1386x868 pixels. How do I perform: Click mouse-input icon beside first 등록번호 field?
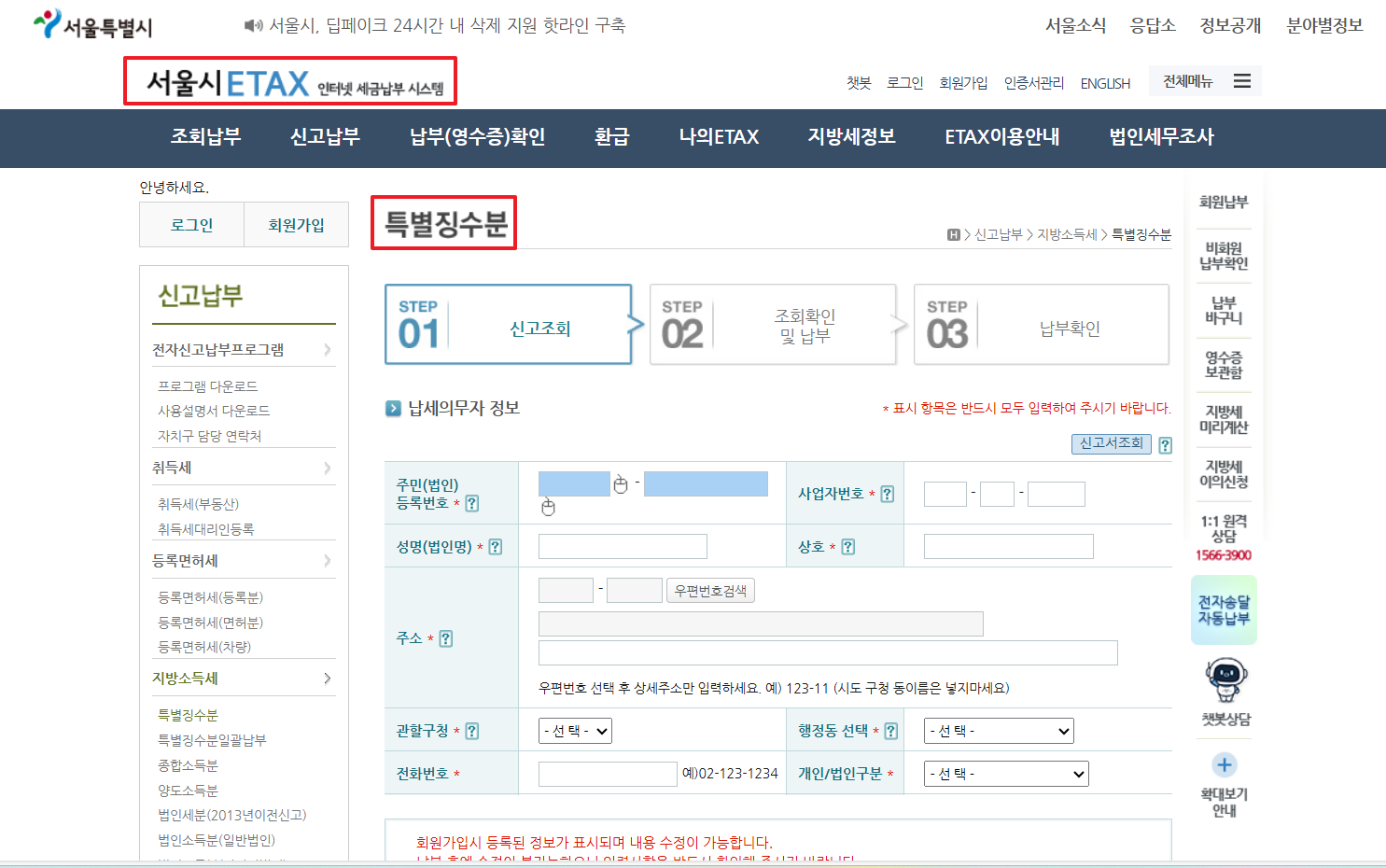621,483
